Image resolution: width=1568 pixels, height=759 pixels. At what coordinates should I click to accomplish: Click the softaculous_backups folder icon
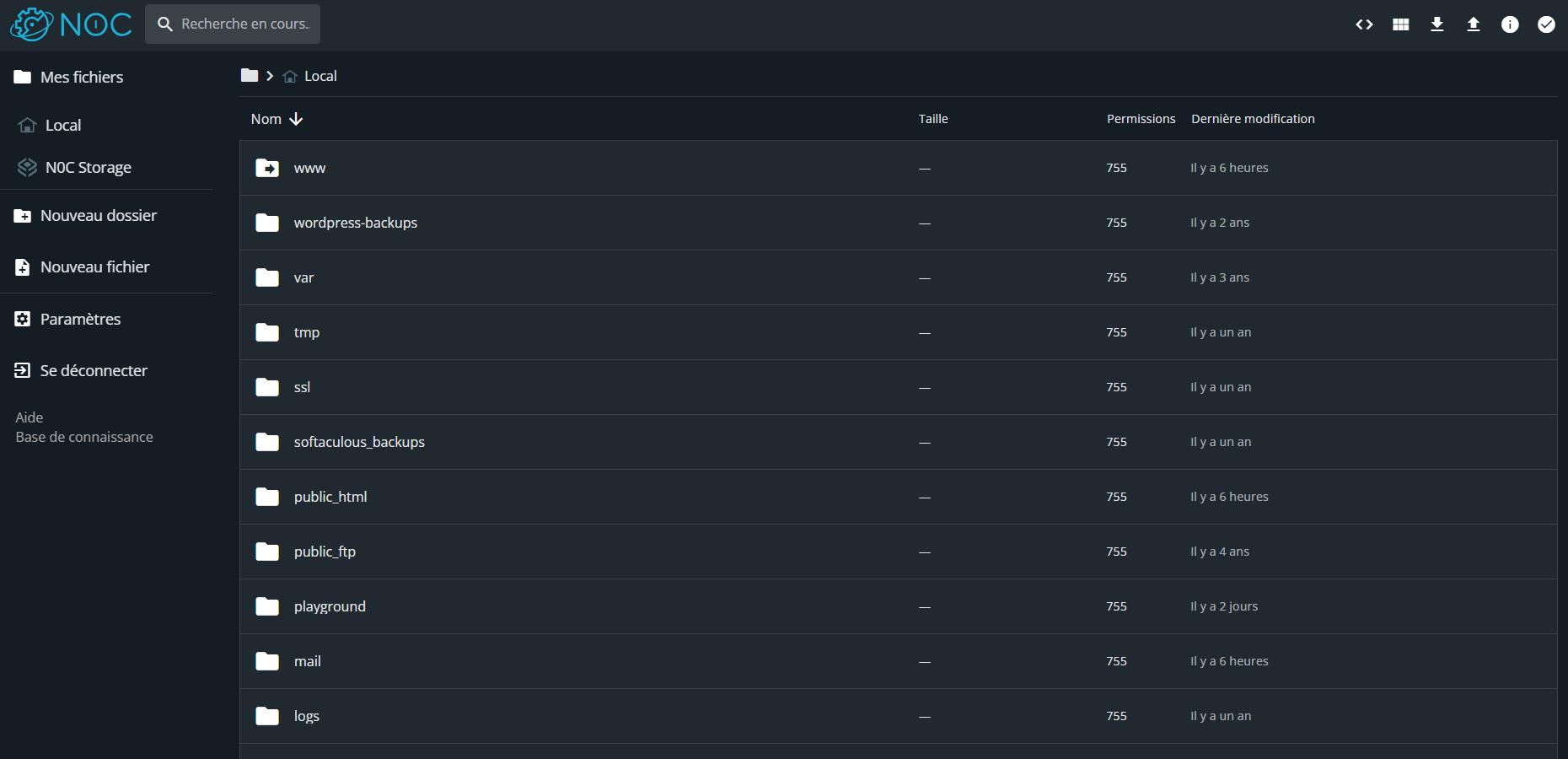267,442
